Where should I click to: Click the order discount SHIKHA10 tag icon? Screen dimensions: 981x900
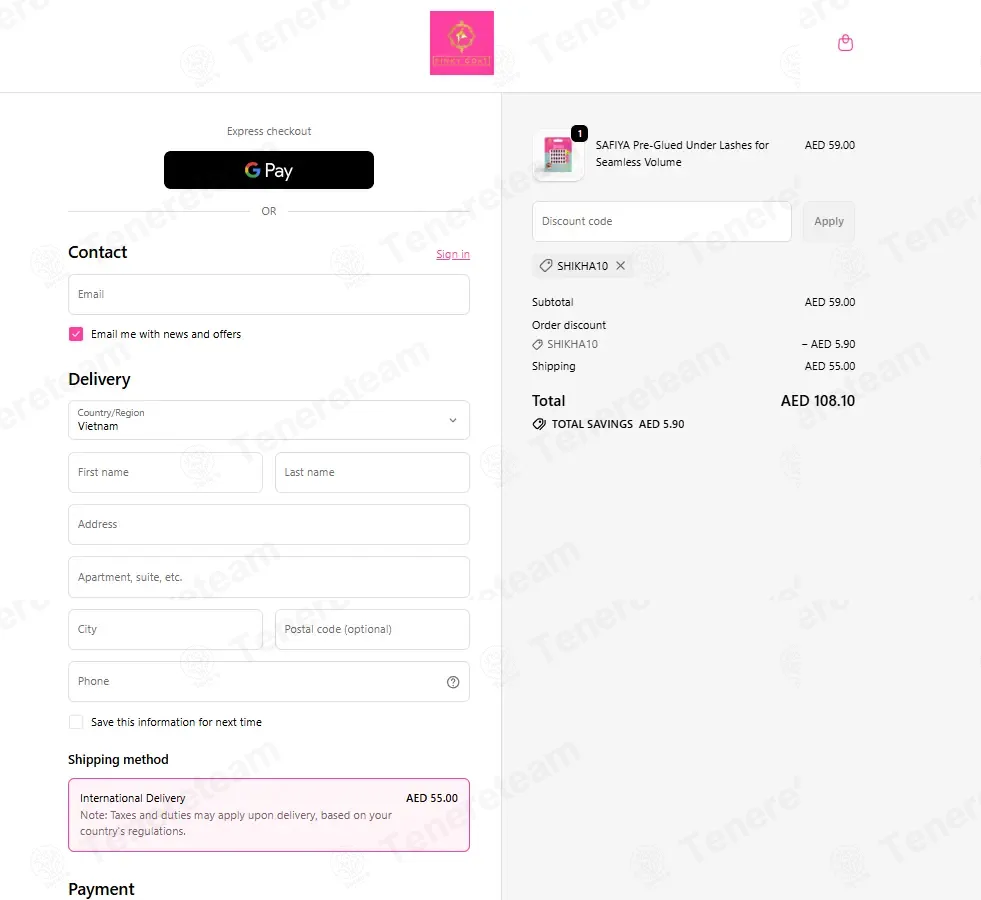coord(537,345)
